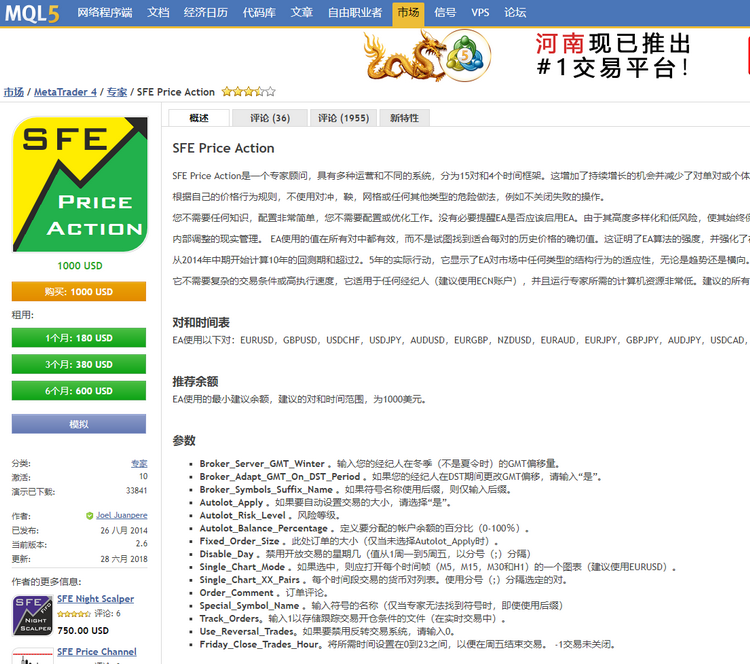
Task: Click the MetaTrader 5 logo in the banner
Action: tap(464, 55)
